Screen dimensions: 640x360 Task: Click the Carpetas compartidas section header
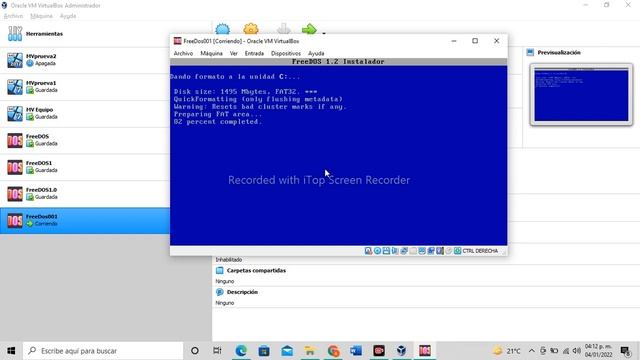pyautogui.click(x=256, y=271)
